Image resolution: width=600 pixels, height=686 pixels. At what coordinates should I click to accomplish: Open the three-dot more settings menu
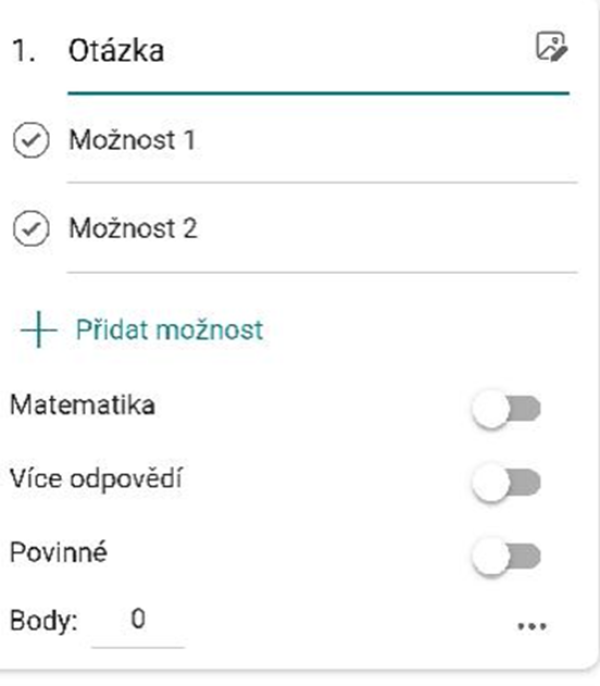pos(532,626)
